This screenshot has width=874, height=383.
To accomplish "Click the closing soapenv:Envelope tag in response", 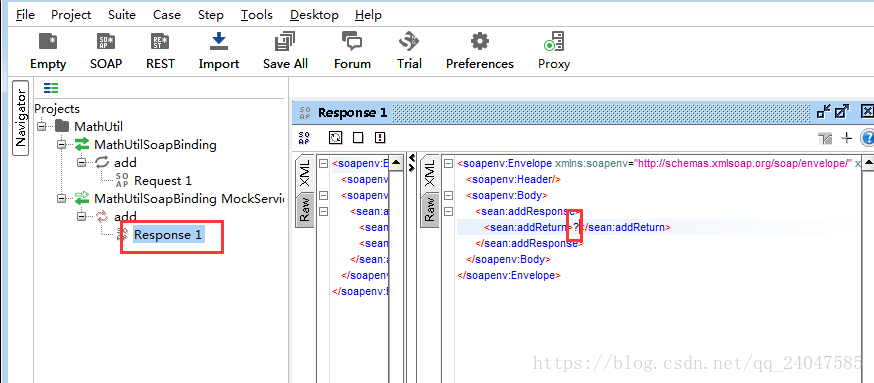I will [x=508, y=275].
